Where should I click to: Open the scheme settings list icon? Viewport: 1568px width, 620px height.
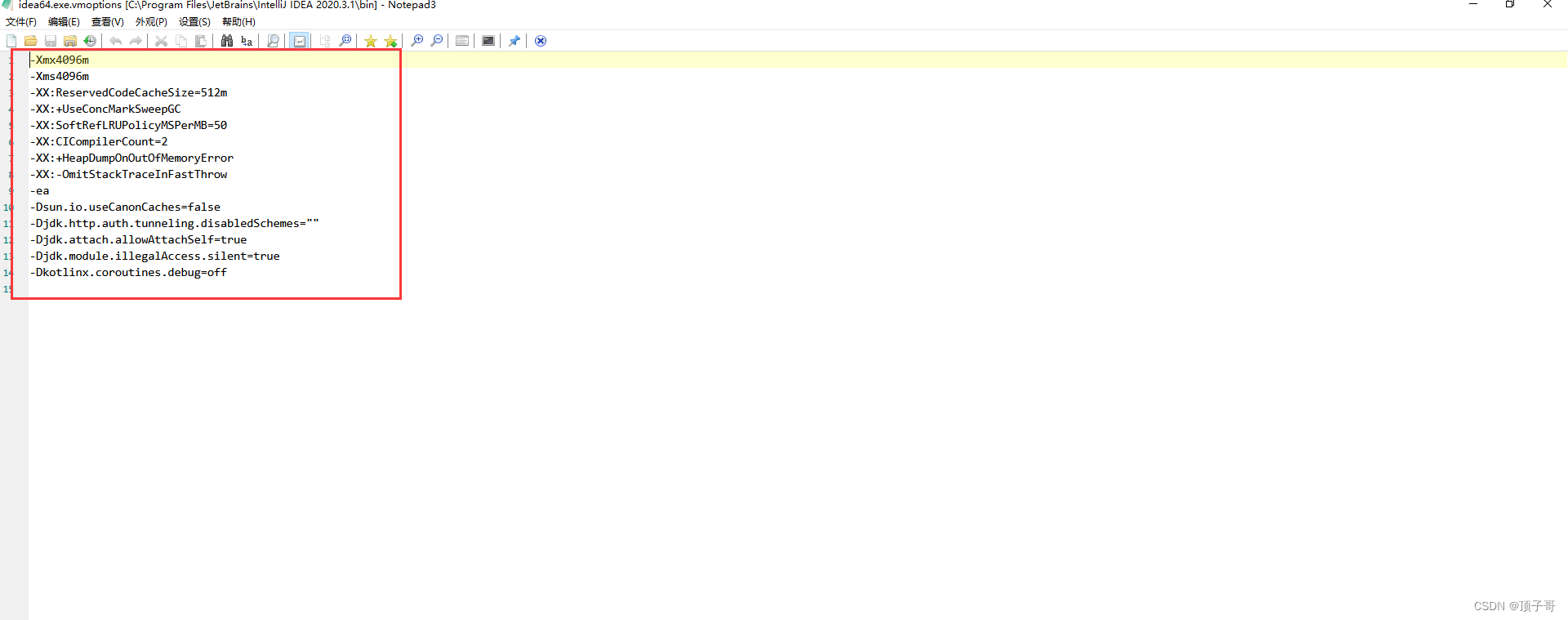coord(462,41)
